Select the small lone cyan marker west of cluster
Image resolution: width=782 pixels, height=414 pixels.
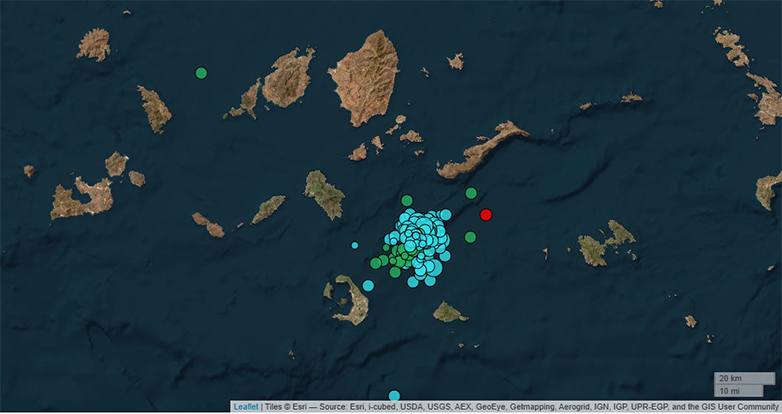pos(355,244)
